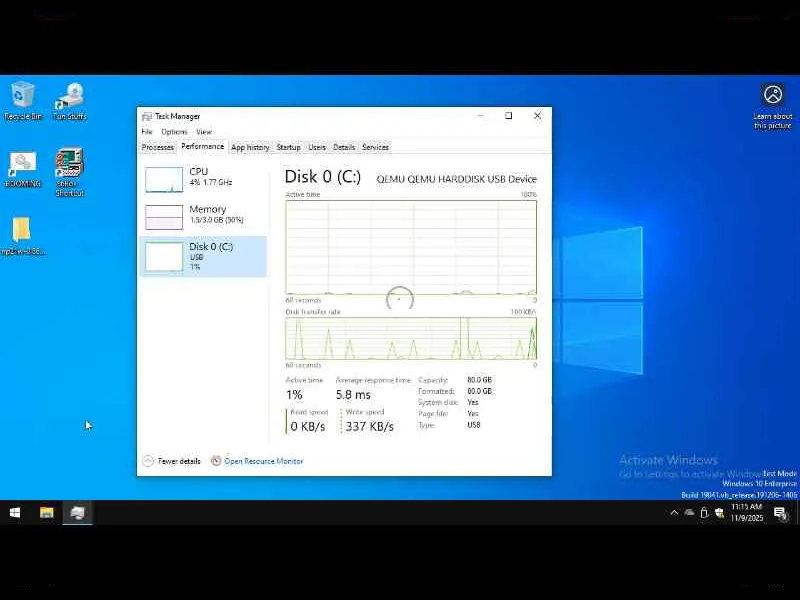Select the Disk 0 (C:) performance entry

203,257
